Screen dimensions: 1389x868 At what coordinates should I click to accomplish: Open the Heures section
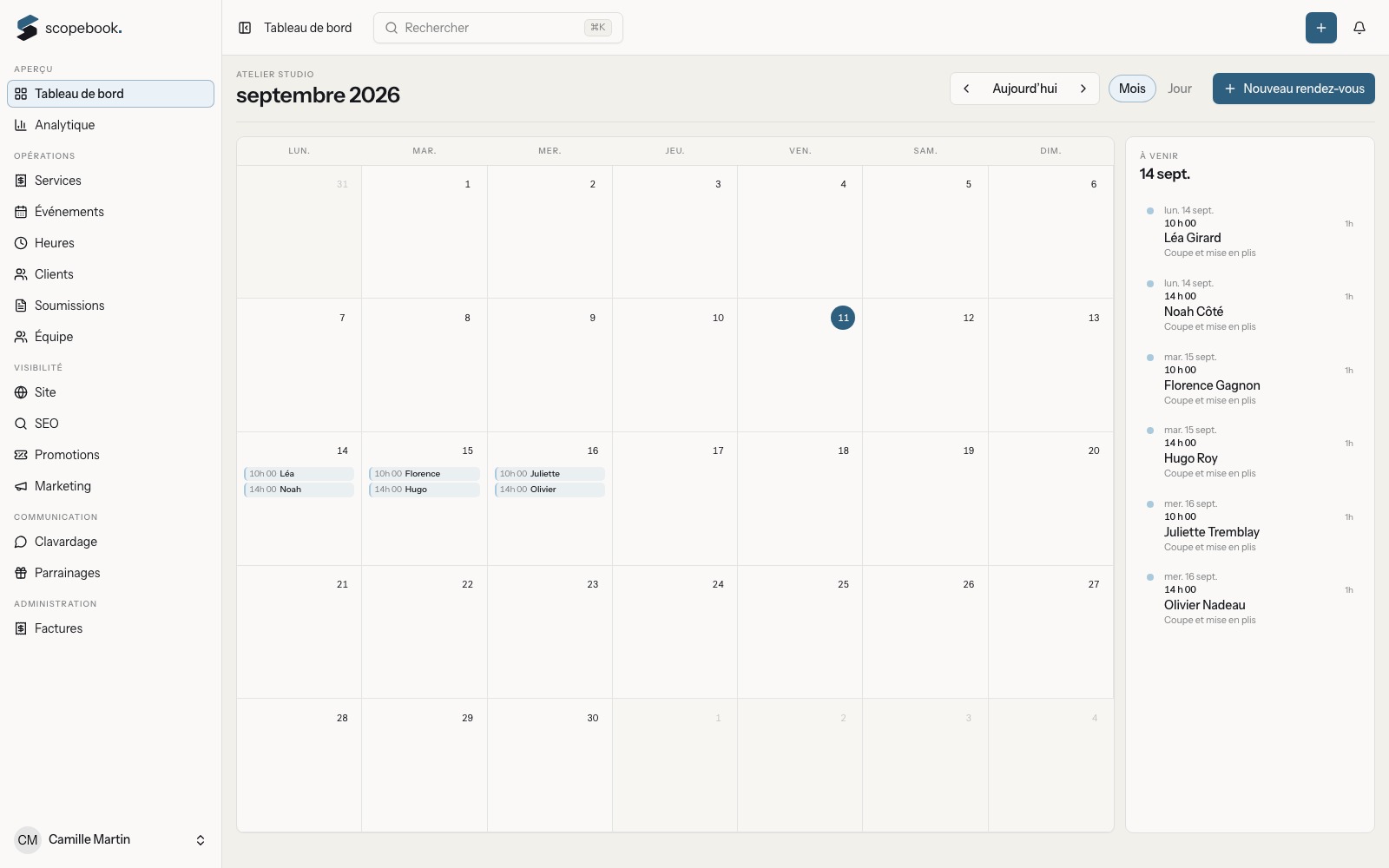pyautogui.click(x=110, y=243)
